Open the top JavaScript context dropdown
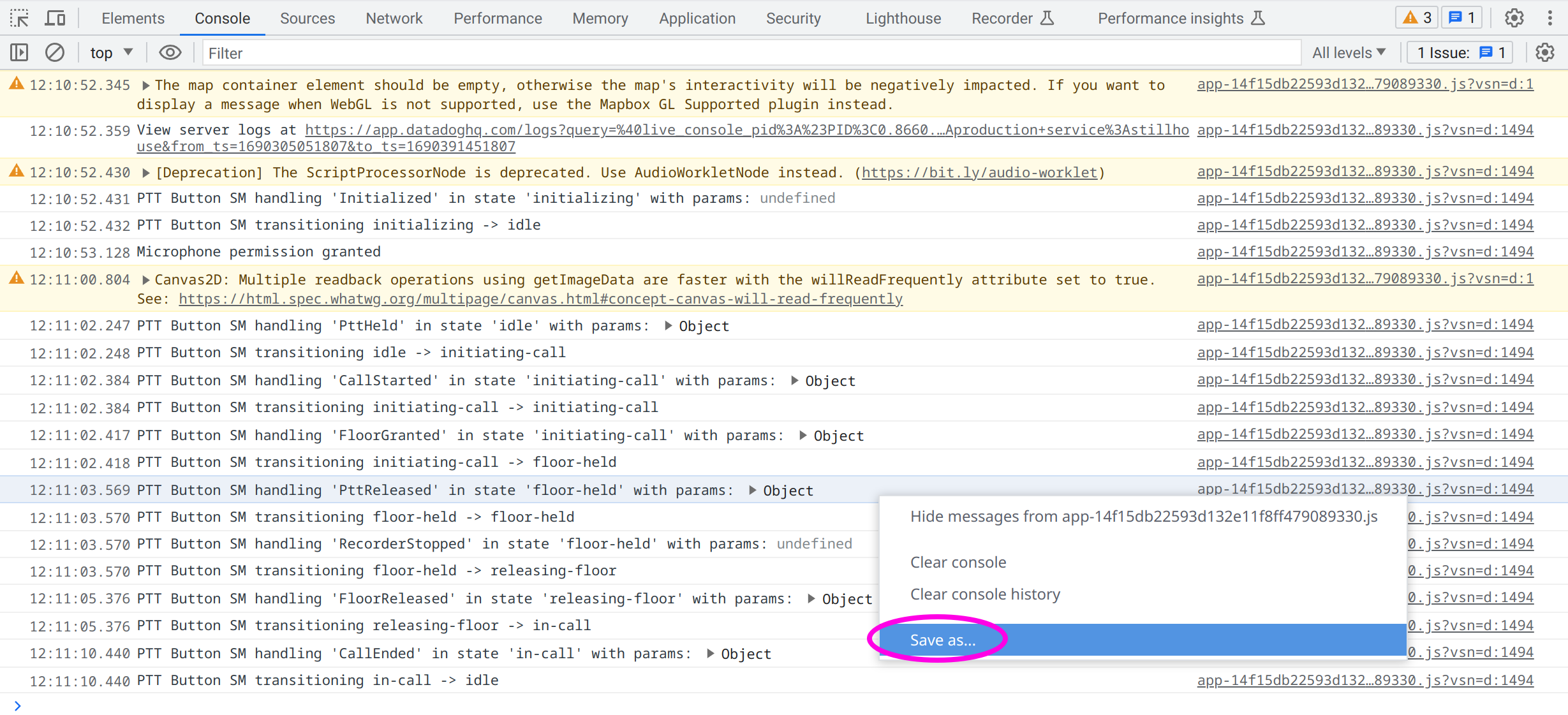The image size is (1568, 715). (x=110, y=52)
